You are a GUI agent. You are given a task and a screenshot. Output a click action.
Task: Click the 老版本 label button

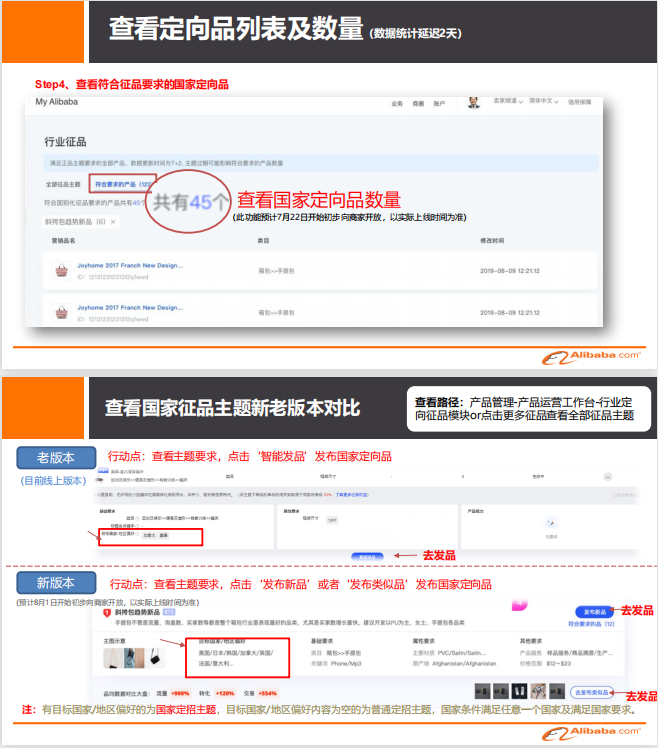tap(57, 458)
